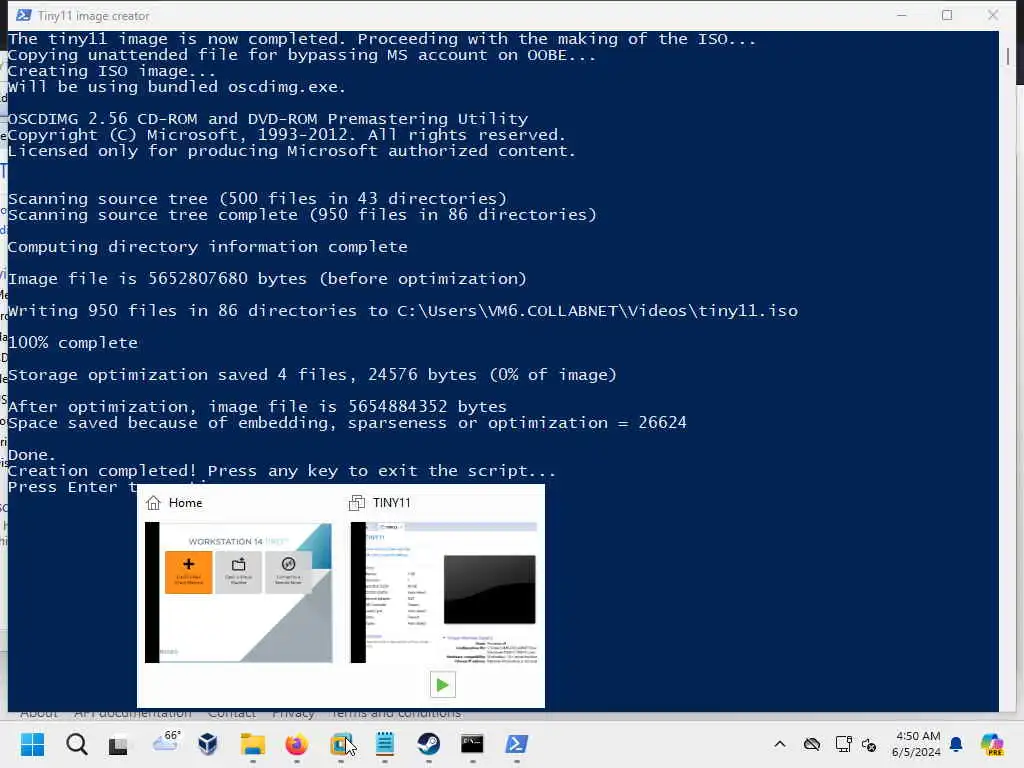Viewport: 1024px width, 768px height.
Task: Click 'After optimization, image file is' line
Action: 257,407
